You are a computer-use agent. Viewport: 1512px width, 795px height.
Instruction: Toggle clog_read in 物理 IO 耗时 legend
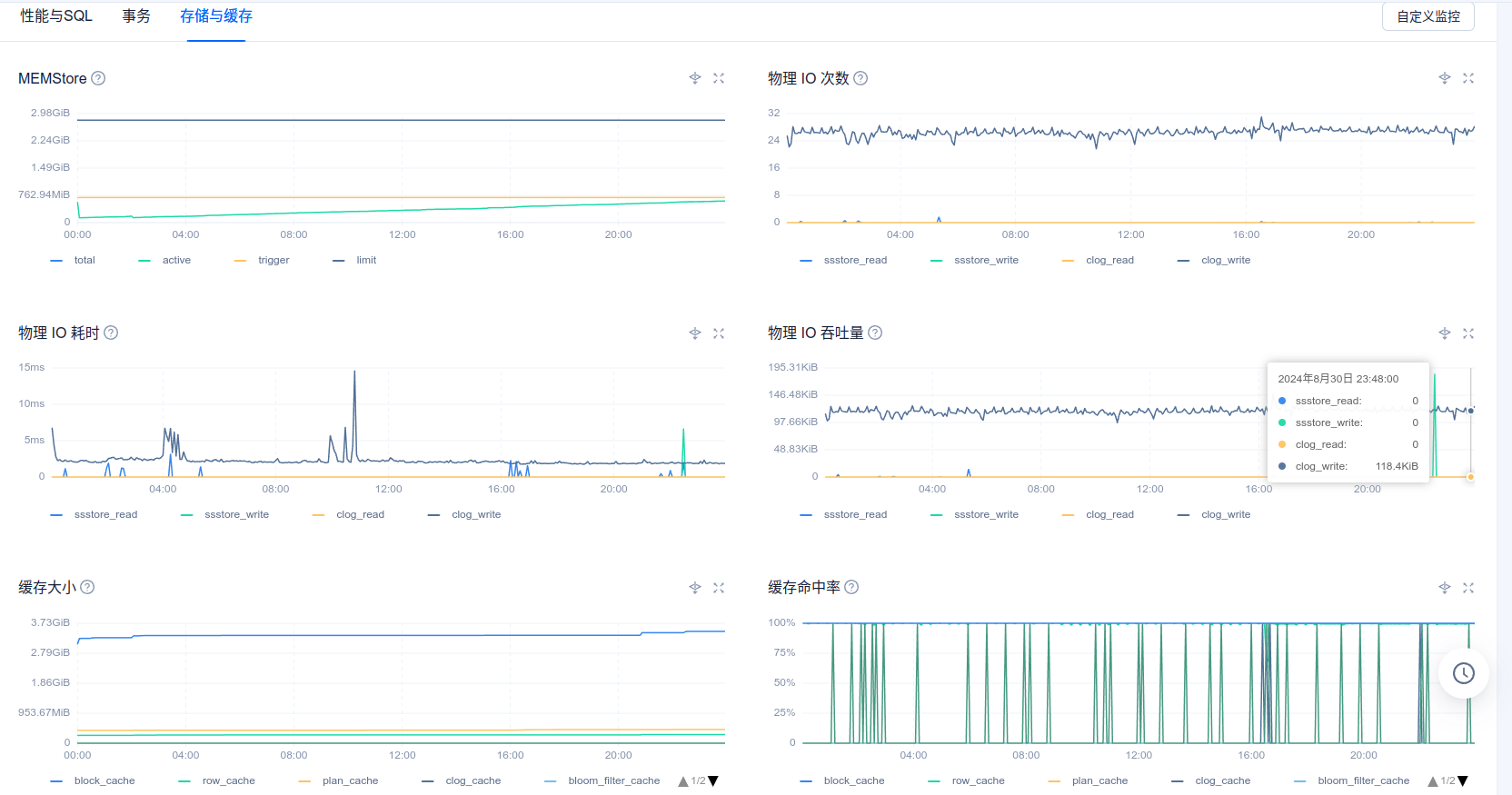coord(348,514)
